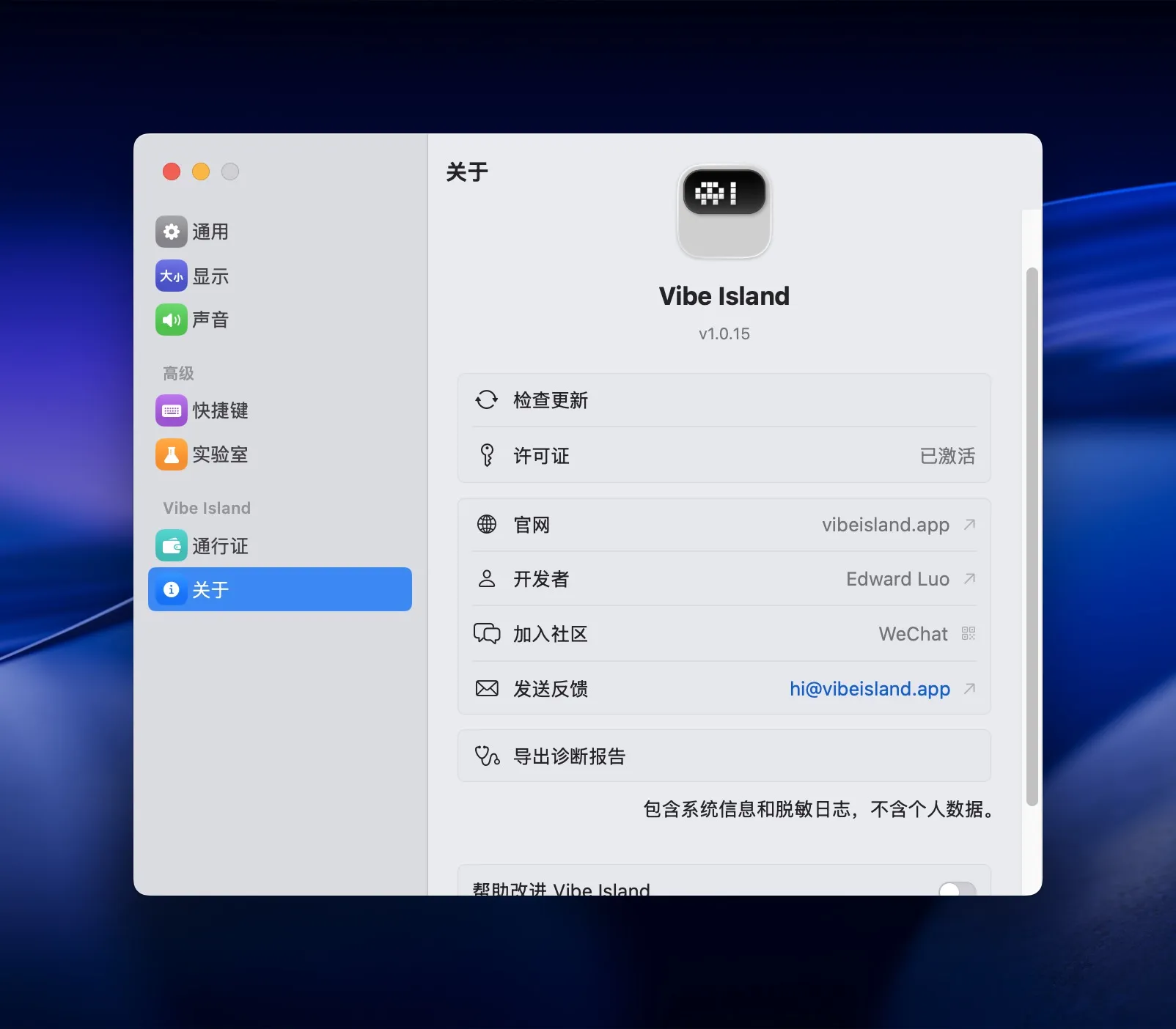Click the Vibe Island app icon
Screen dimensions: 1176x1029
(724, 211)
